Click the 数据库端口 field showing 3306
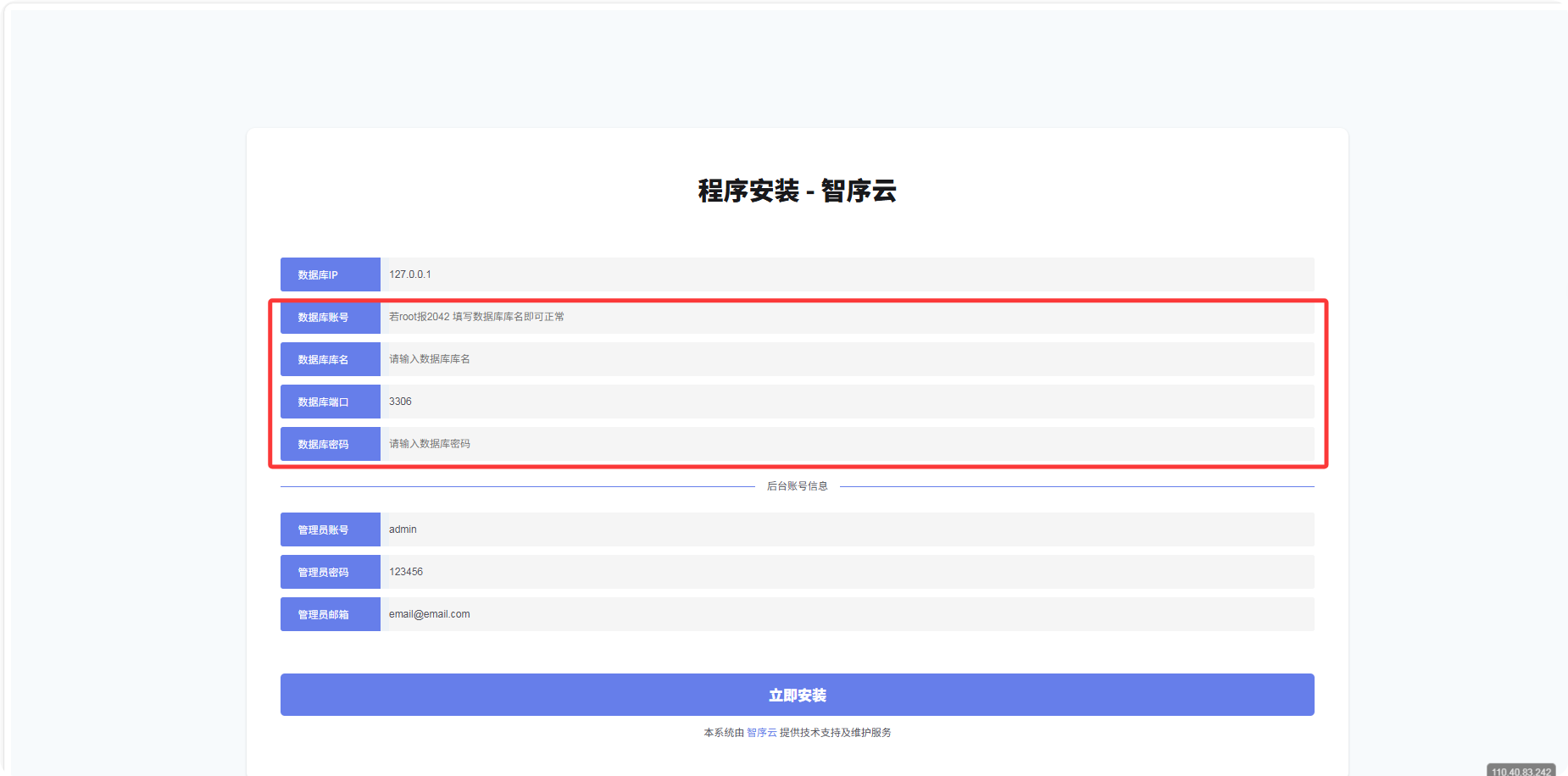This screenshot has width=1568, height=776. point(847,402)
